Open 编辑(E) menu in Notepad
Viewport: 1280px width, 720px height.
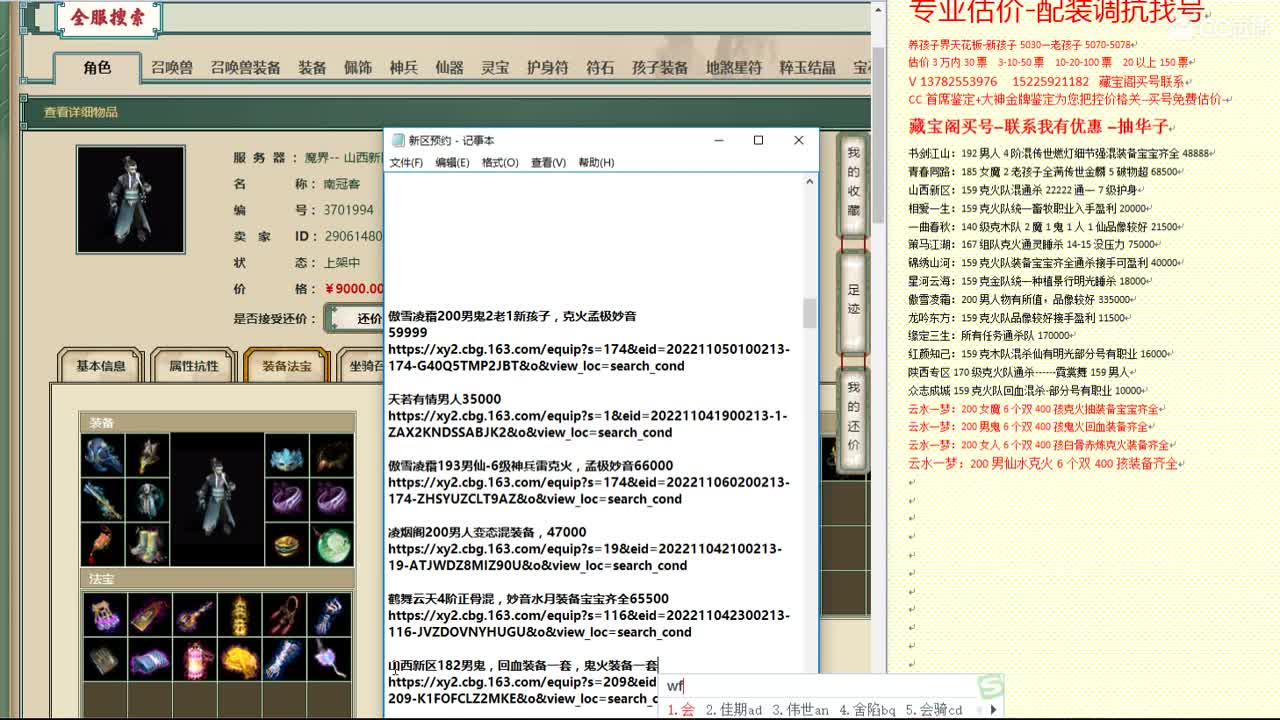(452, 162)
